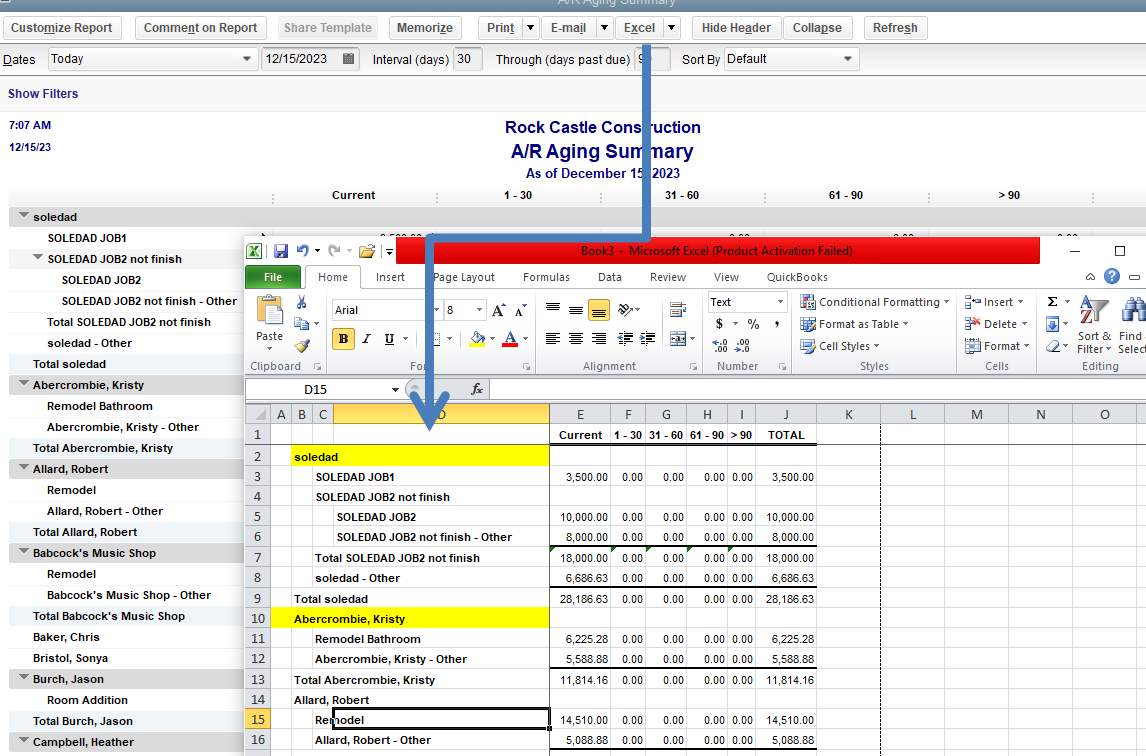Increase indent in Alignment group
Image resolution: width=1146 pixels, height=756 pixels.
point(648,339)
